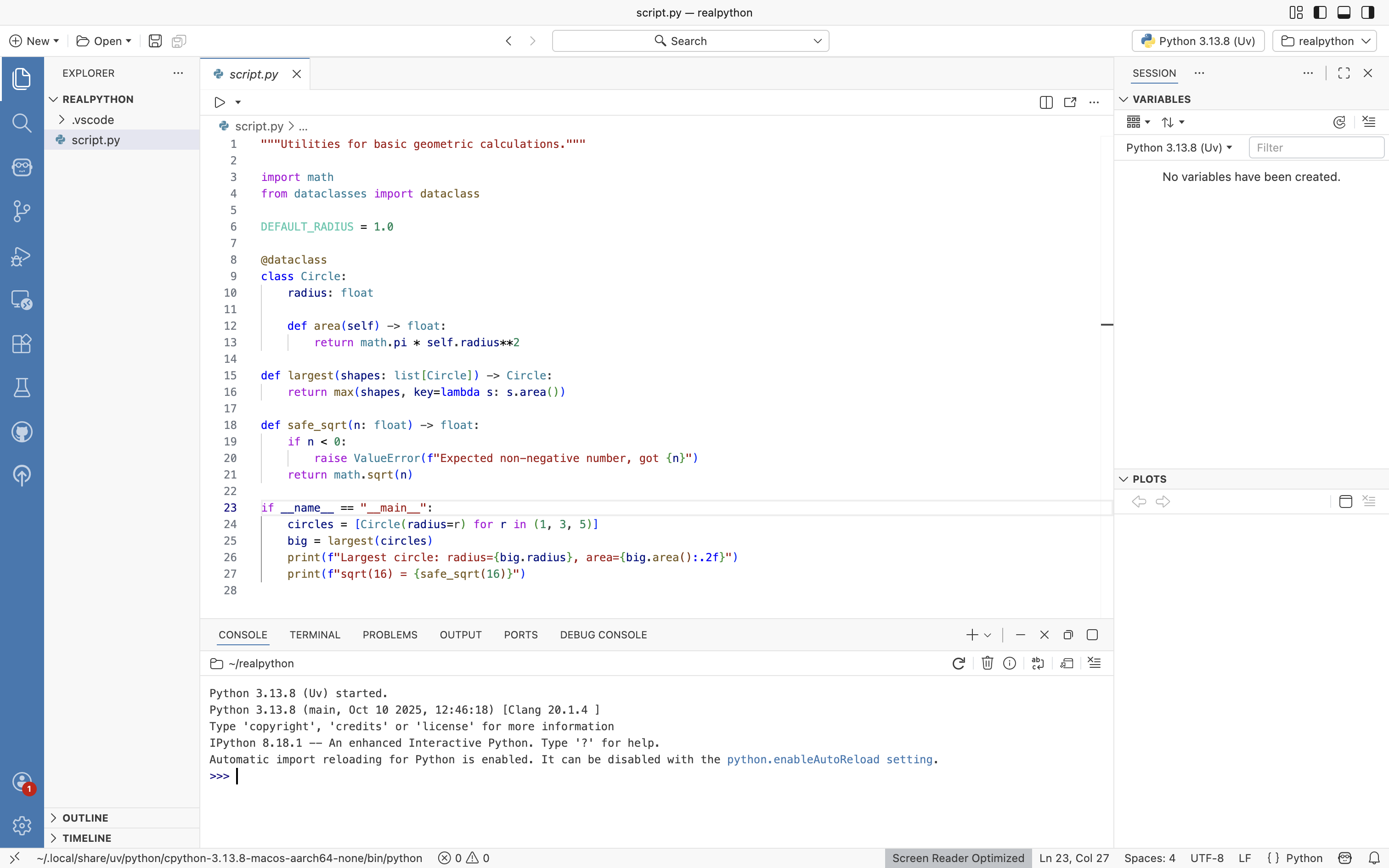Viewport: 1389px width, 868px height.
Task: Show console information icon
Action: pyautogui.click(x=1010, y=664)
